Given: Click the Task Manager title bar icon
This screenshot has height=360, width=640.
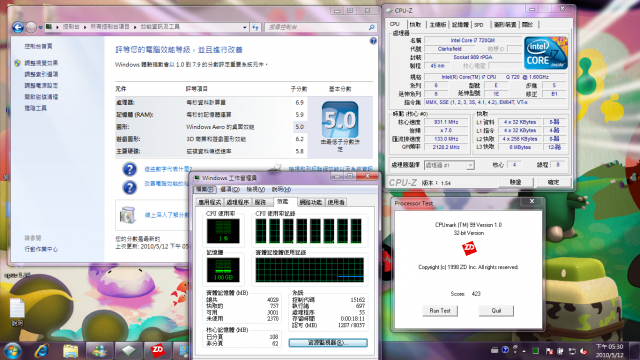Looking at the screenshot, I should (197, 178).
